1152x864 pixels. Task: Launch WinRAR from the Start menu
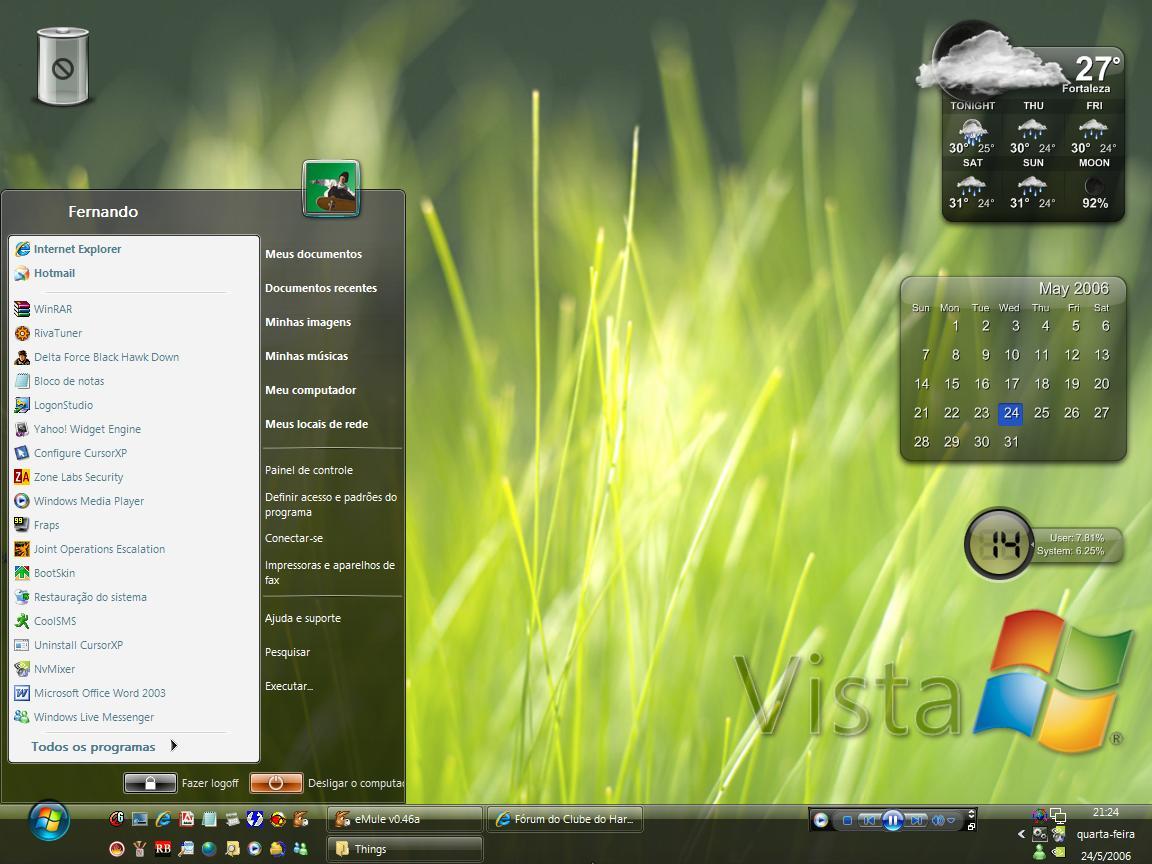(x=43, y=309)
